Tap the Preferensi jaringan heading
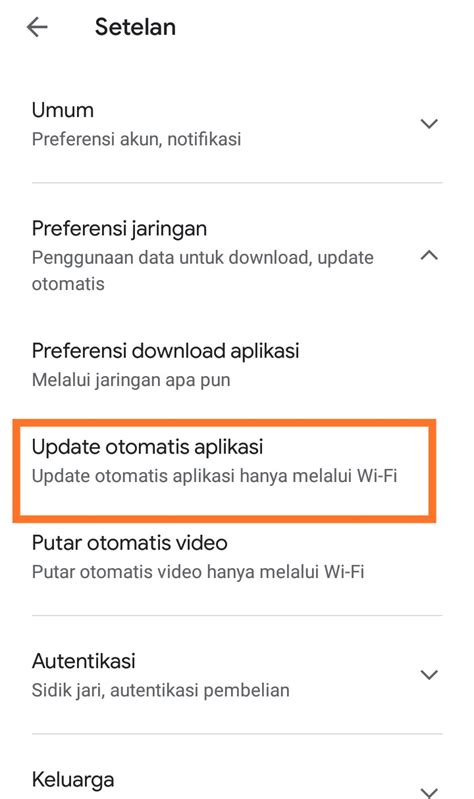This screenshot has width=474, height=799. (x=119, y=228)
